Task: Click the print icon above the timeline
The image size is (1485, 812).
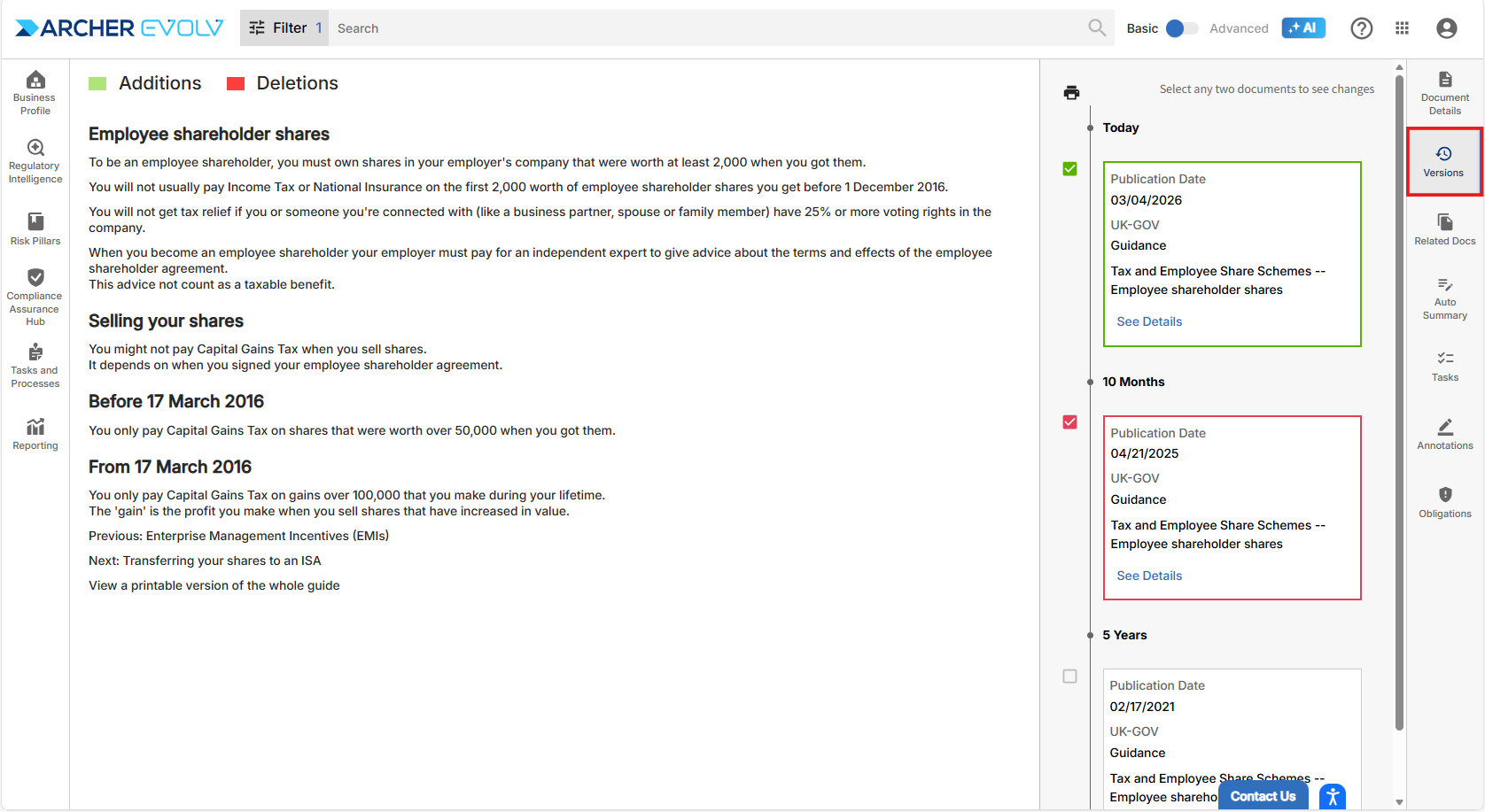Action: 1071,93
